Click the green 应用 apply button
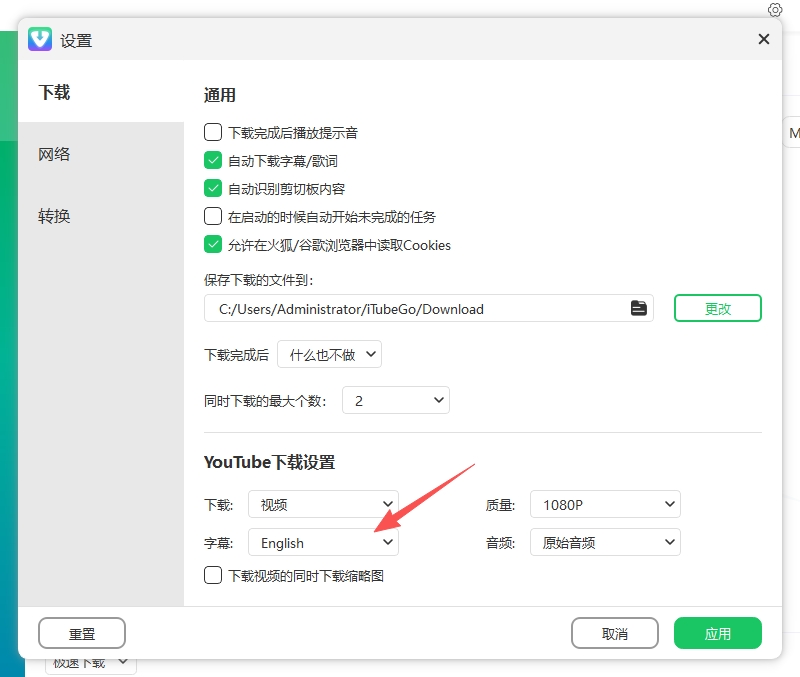 point(717,633)
